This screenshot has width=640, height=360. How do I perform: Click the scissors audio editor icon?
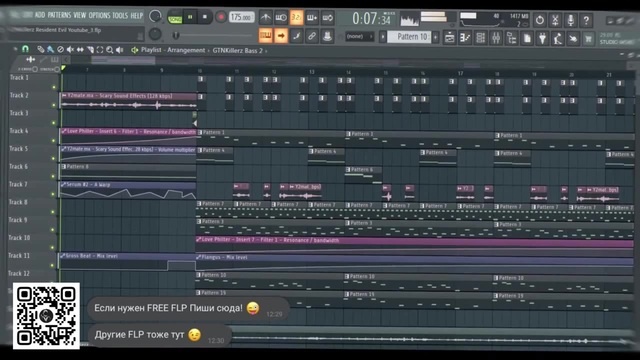pyautogui.click(x=555, y=20)
